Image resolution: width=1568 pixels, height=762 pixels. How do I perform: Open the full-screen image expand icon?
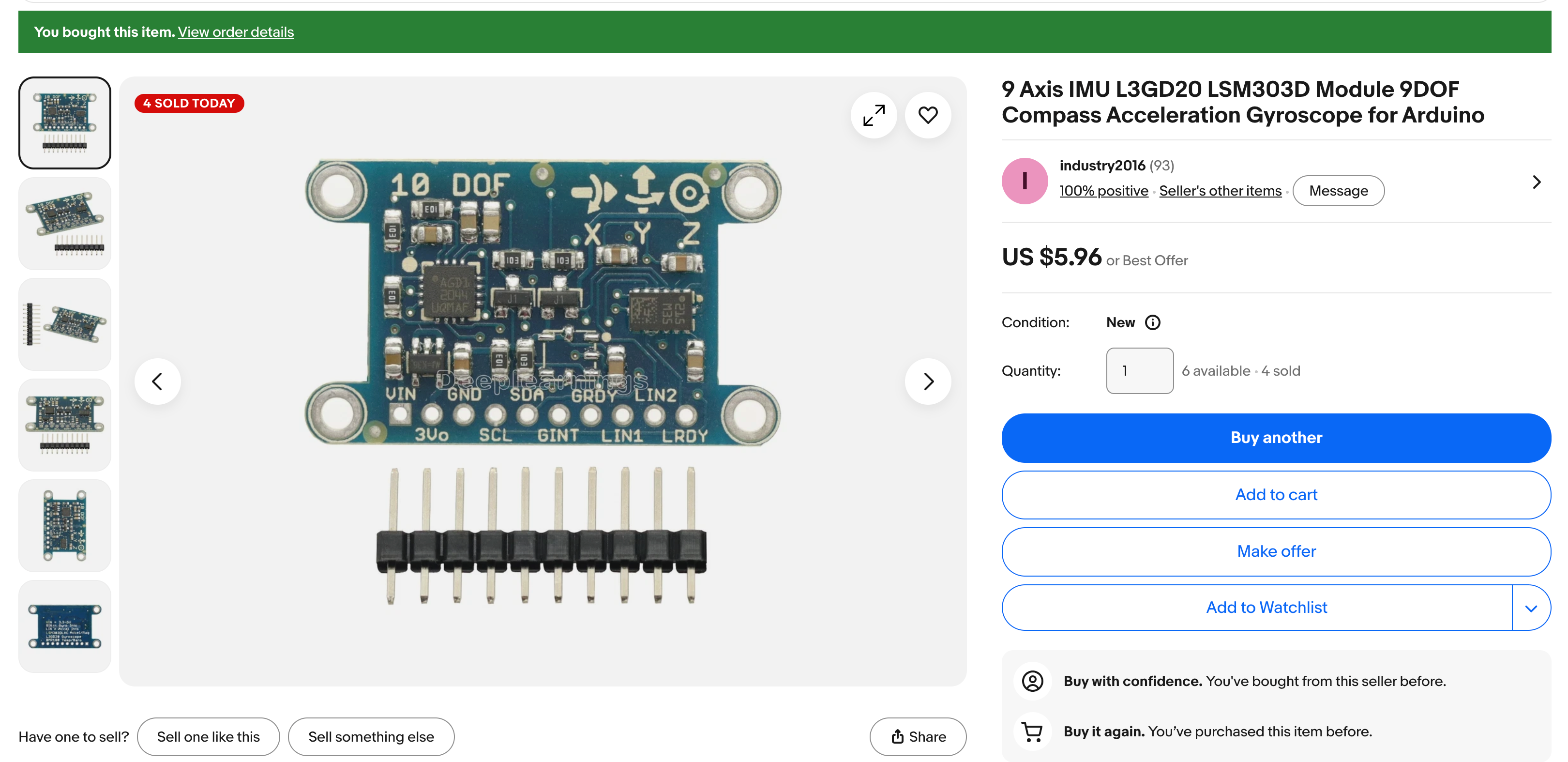pos(874,115)
